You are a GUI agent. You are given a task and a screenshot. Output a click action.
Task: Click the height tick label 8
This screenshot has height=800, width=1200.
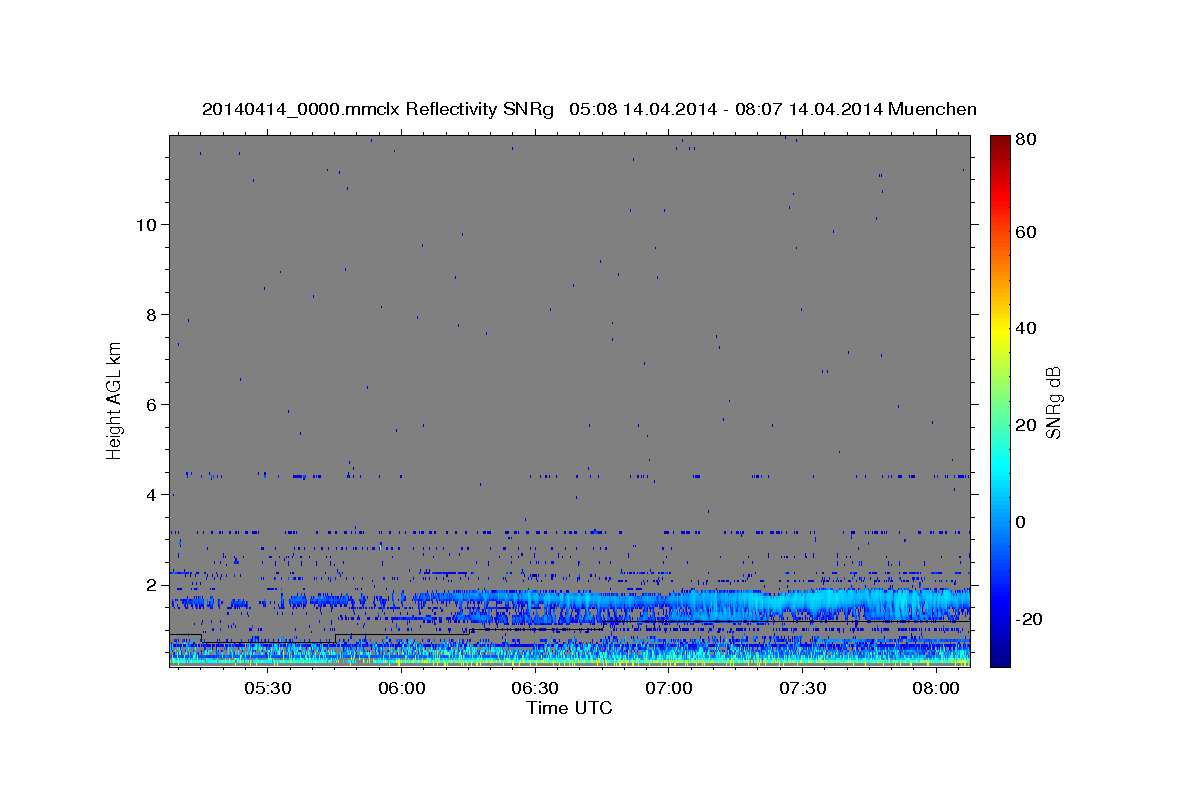[x=149, y=315]
